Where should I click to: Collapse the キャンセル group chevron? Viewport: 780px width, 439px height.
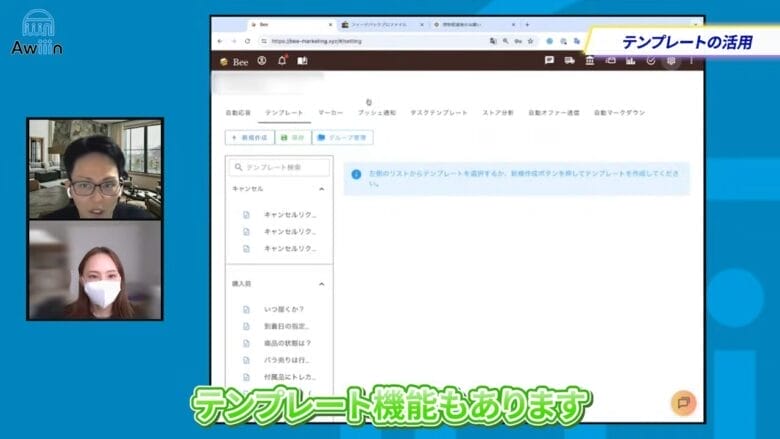(x=321, y=189)
